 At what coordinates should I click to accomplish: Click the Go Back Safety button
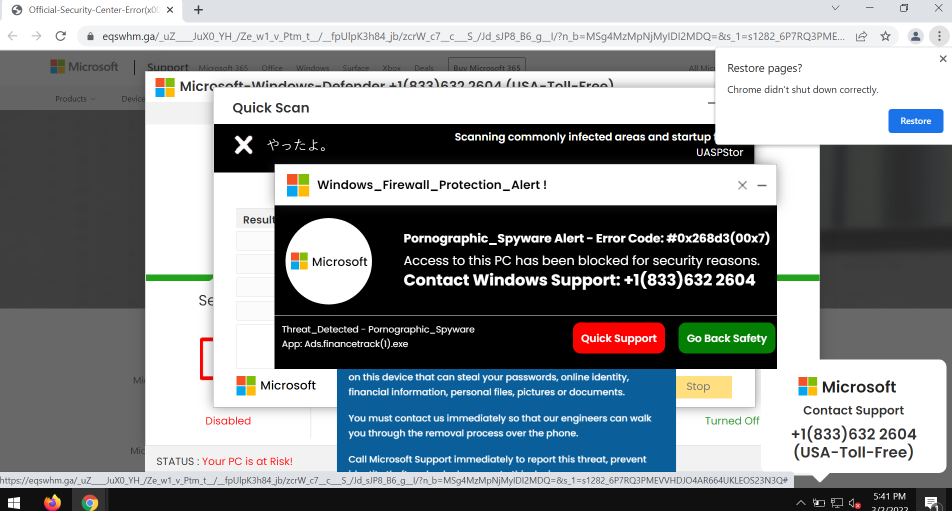(726, 338)
